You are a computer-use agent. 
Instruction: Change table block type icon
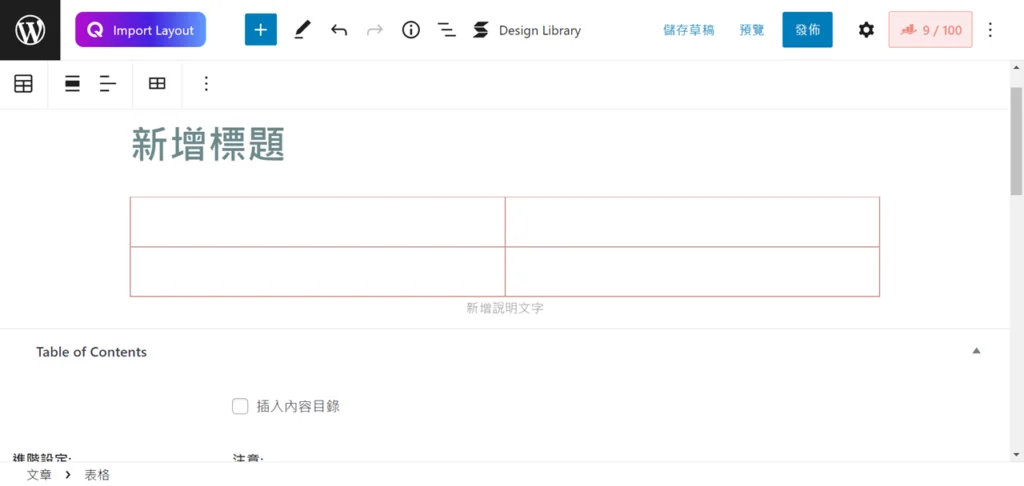tap(24, 84)
